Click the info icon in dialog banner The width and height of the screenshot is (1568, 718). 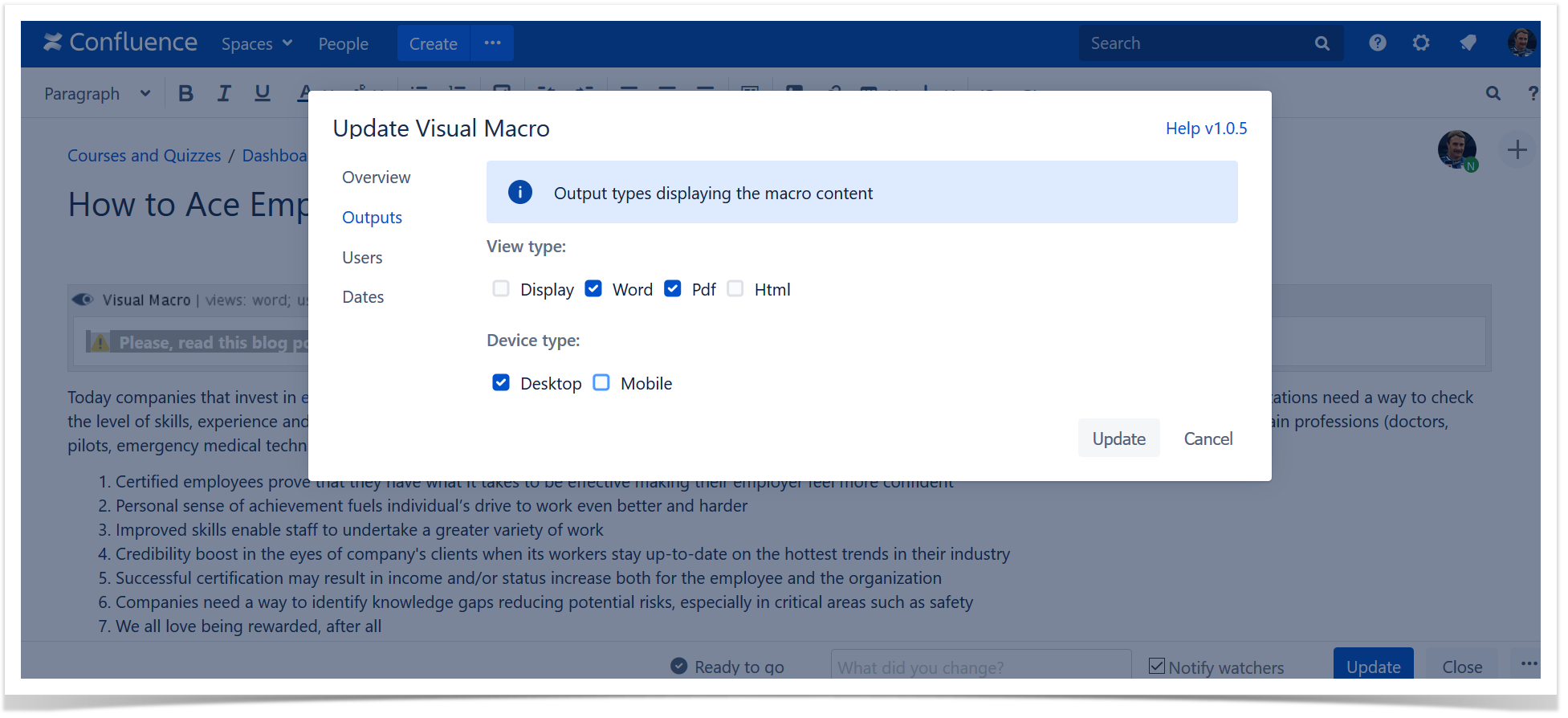click(520, 192)
